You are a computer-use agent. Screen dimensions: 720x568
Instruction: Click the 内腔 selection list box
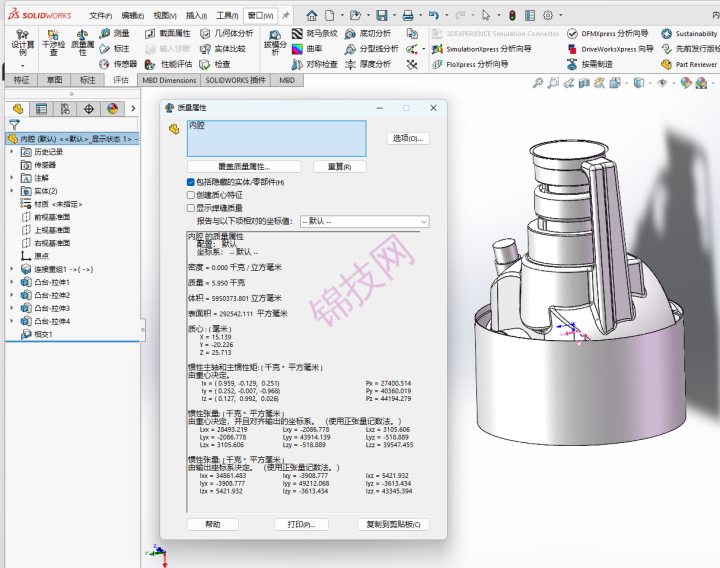[x=276, y=138]
